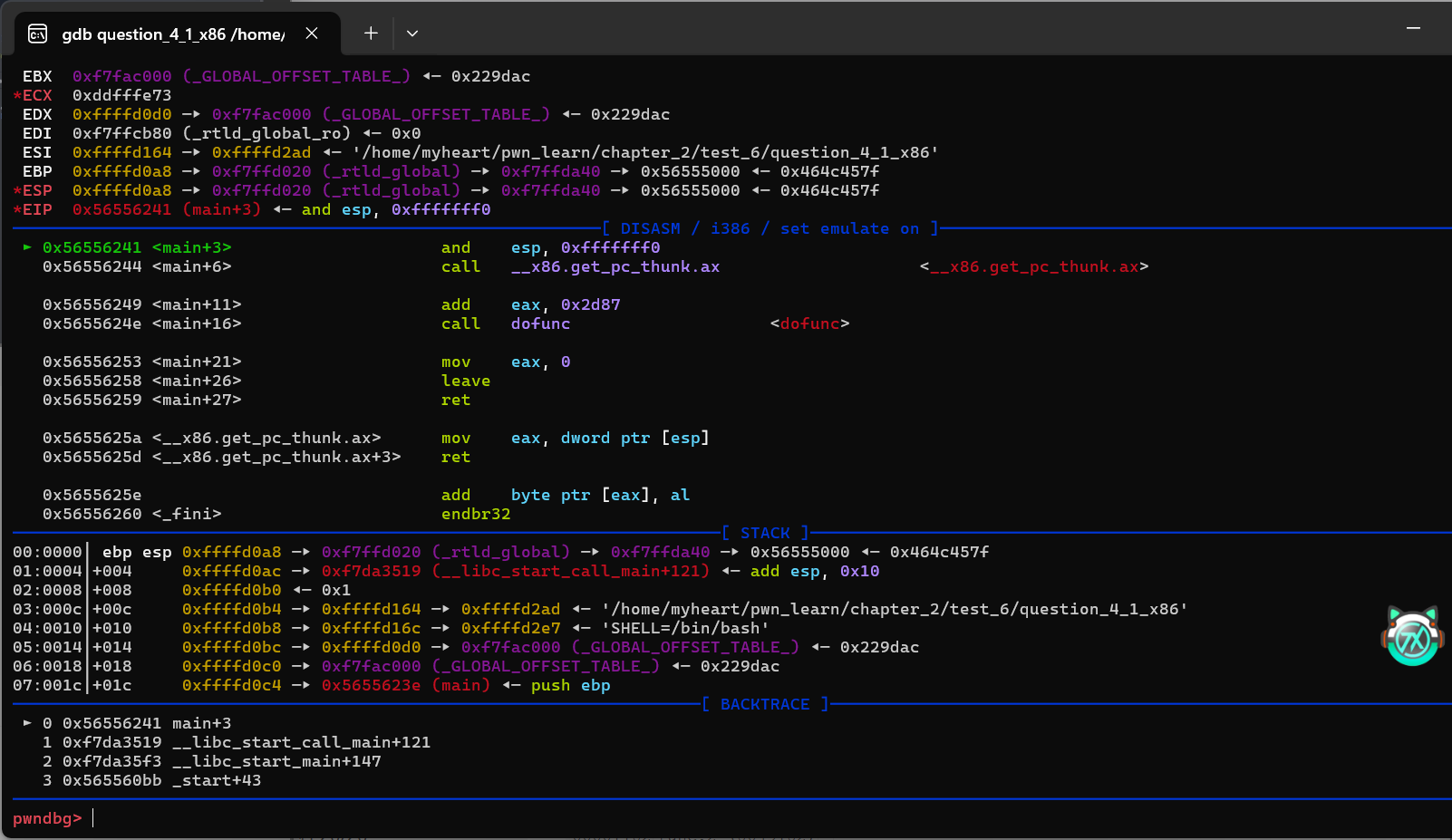Select the gdb question_4_1_x86 tab
This screenshot has width=1452, height=840.
coord(178,34)
